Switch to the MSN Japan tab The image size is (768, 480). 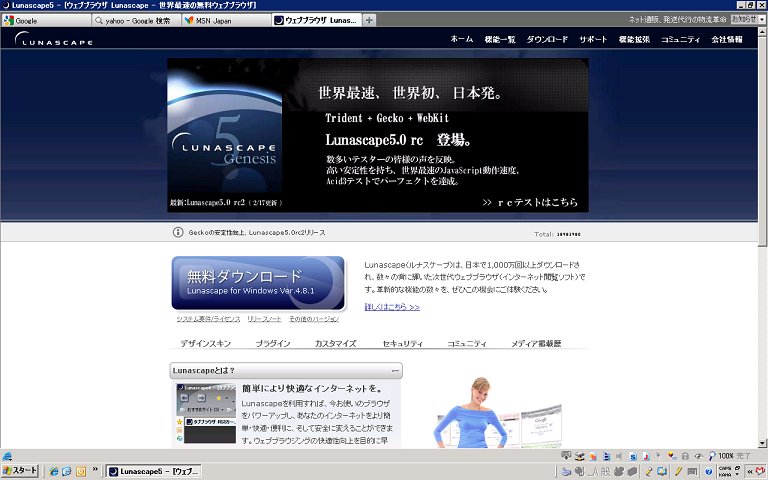tap(226, 21)
